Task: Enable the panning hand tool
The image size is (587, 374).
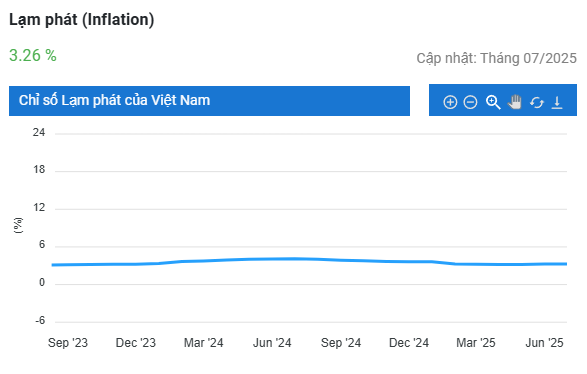Action: pos(515,102)
